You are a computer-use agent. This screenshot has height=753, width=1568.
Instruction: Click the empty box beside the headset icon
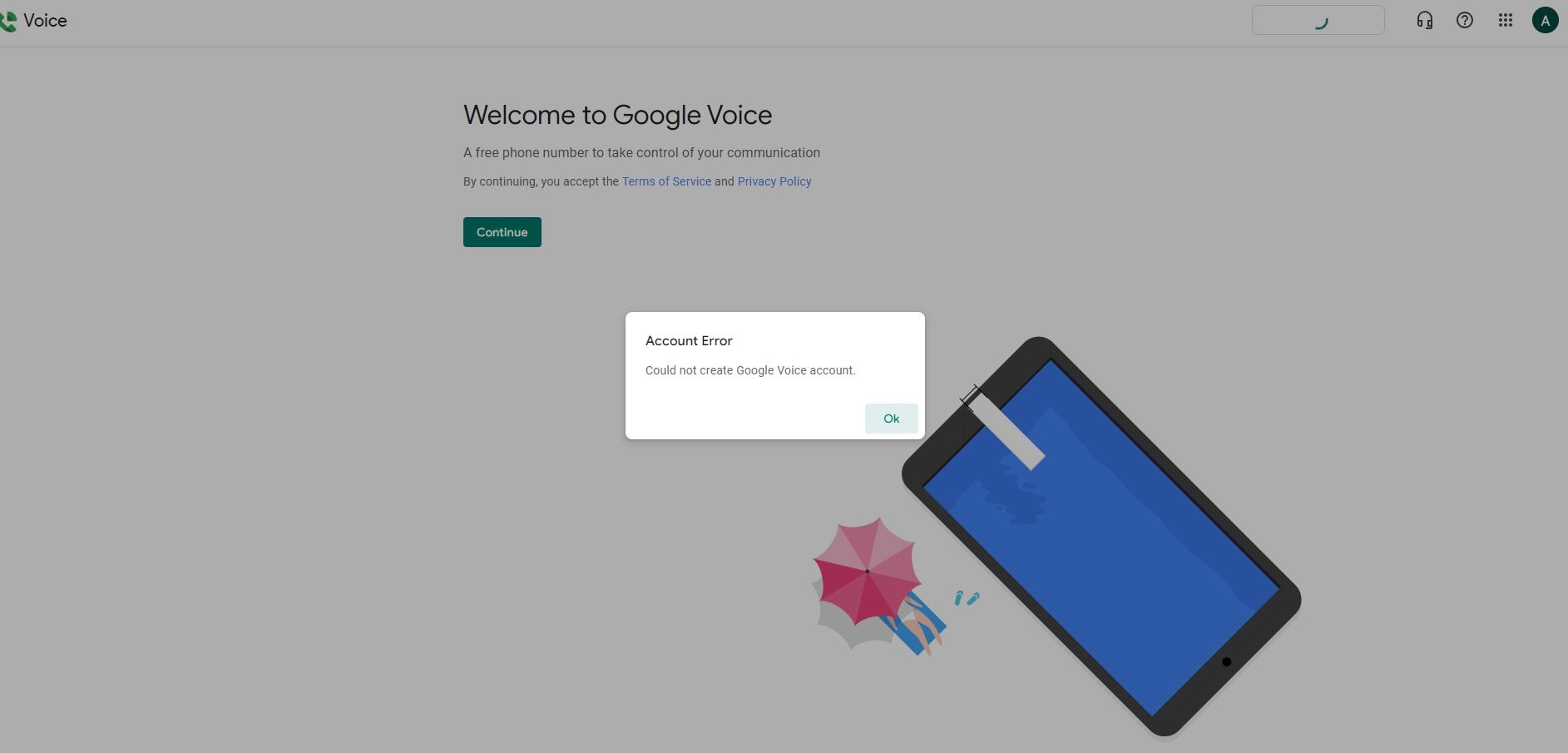tap(1318, 20)
